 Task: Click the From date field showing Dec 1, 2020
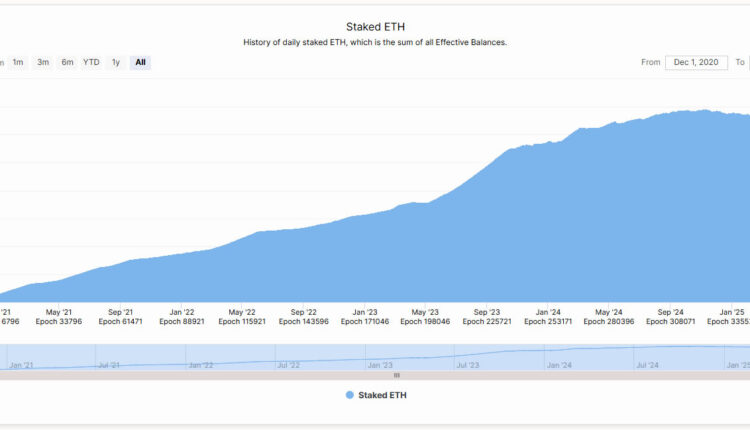[698, 62]
